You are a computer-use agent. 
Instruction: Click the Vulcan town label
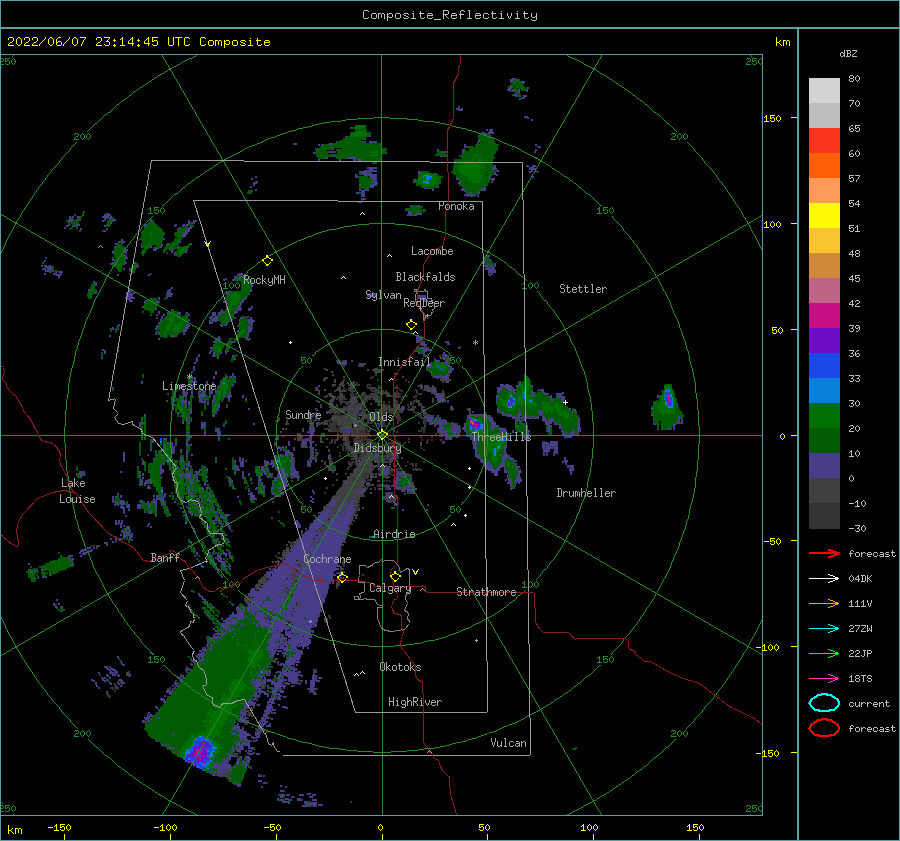(x=508, y=743)
